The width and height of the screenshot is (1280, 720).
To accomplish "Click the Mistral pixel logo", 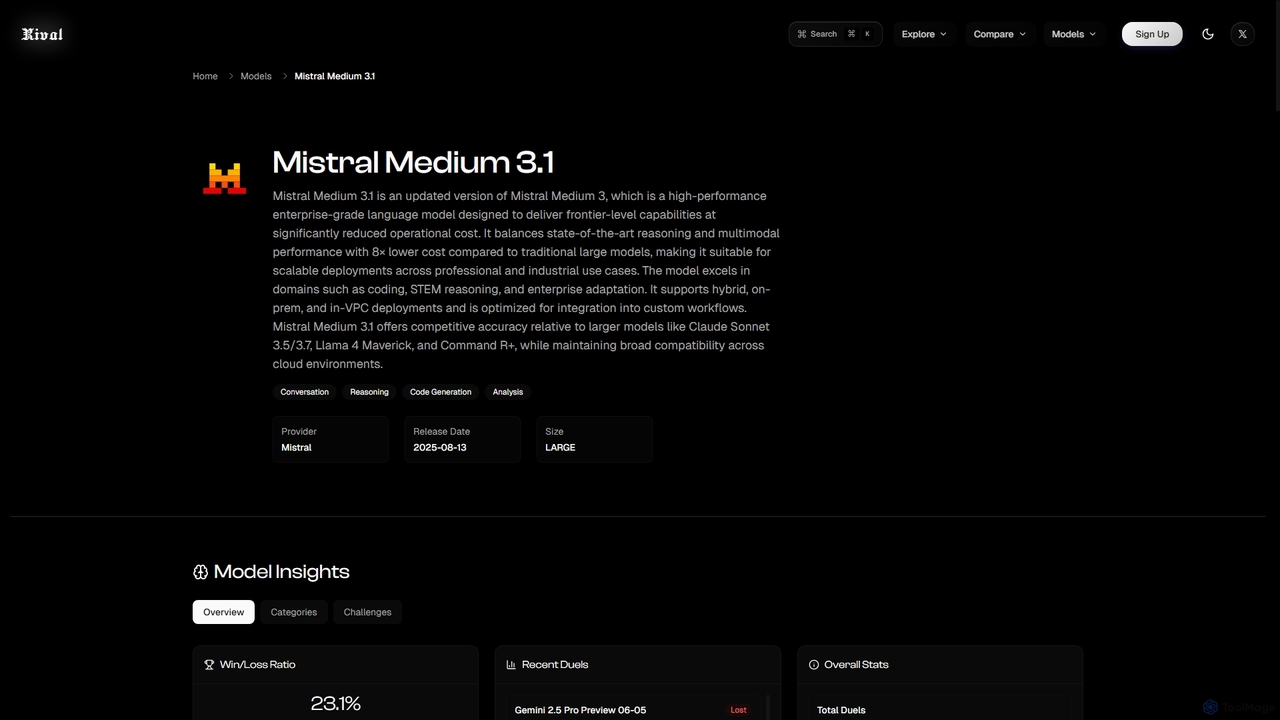I will tap(225, 178).
